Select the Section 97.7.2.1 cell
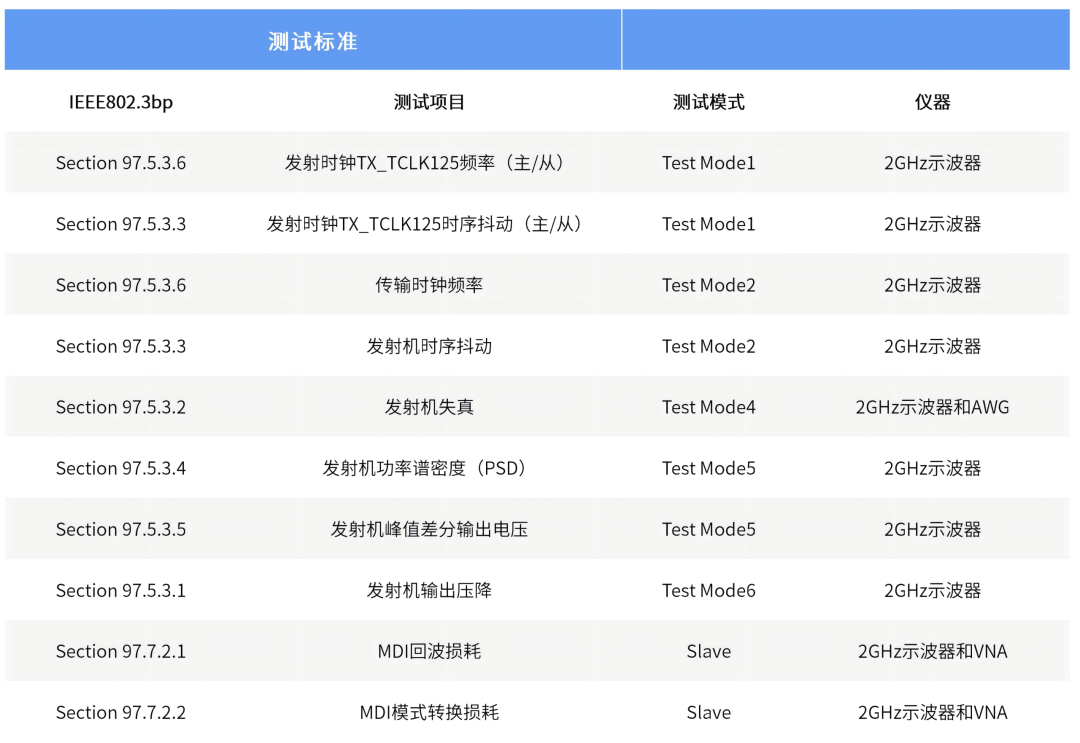 click(x=121, y=651)
